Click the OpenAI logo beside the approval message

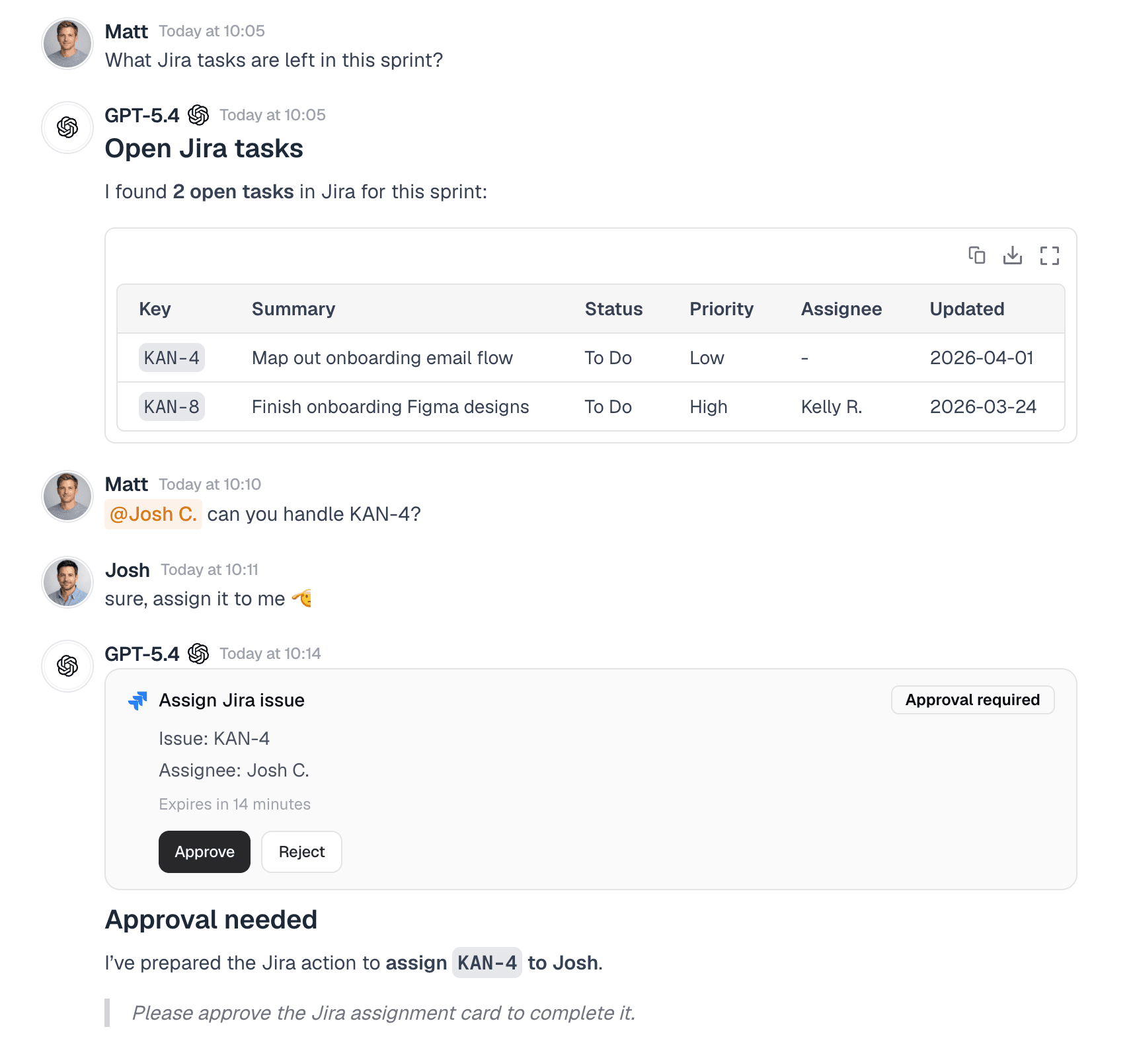coord(199,653)
